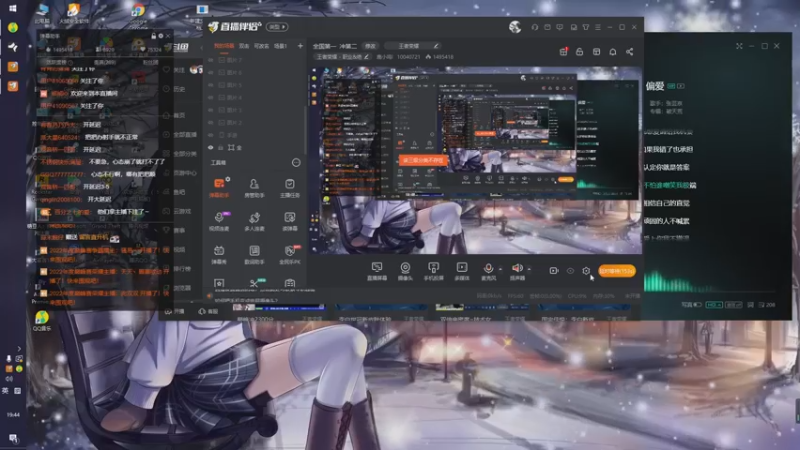
Task: Open the QQ音乐 desktop shortcut
Action: [42, 321]
